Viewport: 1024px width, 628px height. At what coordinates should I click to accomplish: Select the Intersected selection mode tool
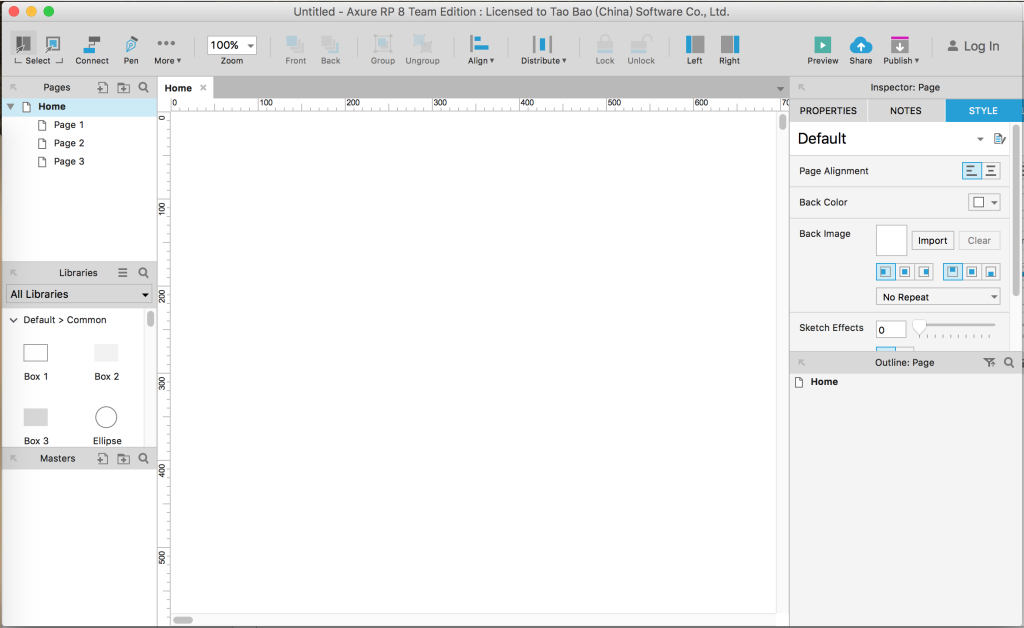point(24,44)
